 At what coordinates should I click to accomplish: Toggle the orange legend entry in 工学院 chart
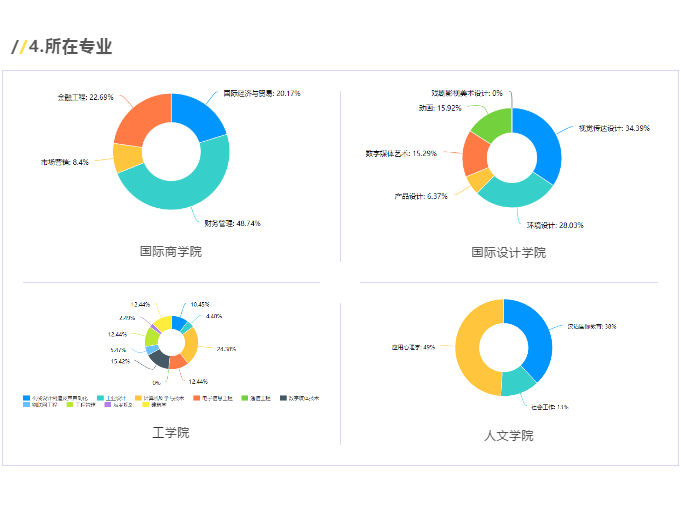click(195, 397)
